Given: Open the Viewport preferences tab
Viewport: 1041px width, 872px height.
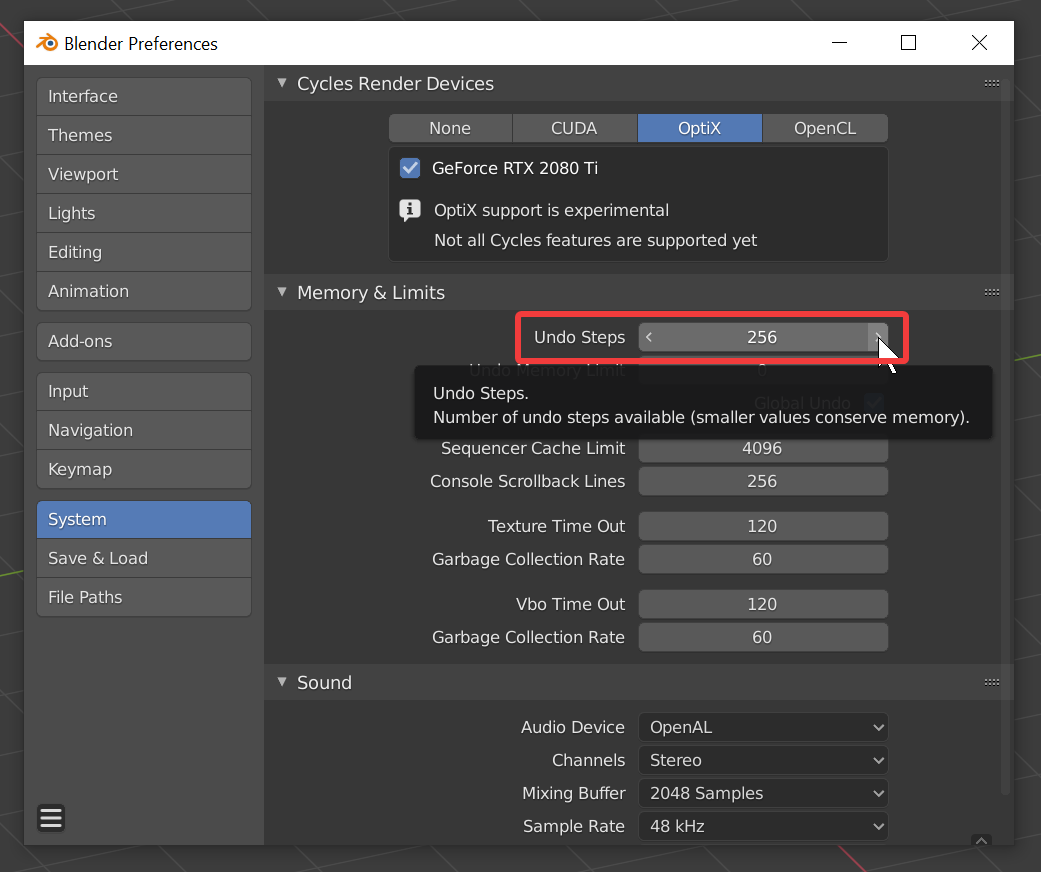Looking at the screenshot, I should tap(144, 174).
